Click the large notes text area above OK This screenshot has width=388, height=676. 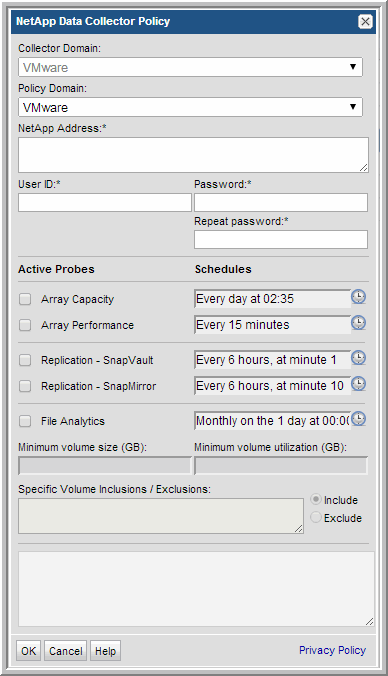point(196,589)
